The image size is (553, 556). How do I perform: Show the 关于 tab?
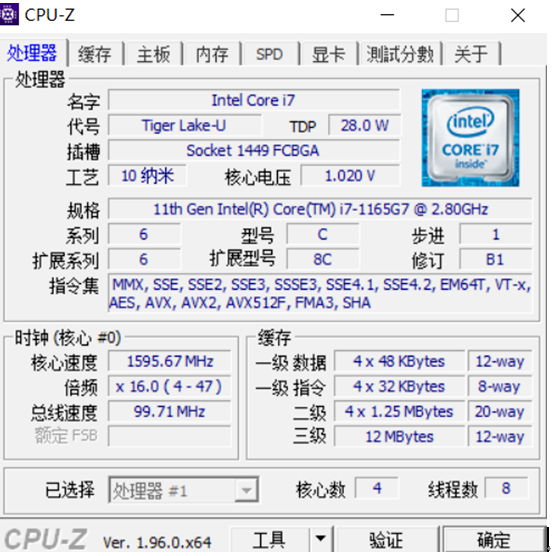click(x=471, y=54)
